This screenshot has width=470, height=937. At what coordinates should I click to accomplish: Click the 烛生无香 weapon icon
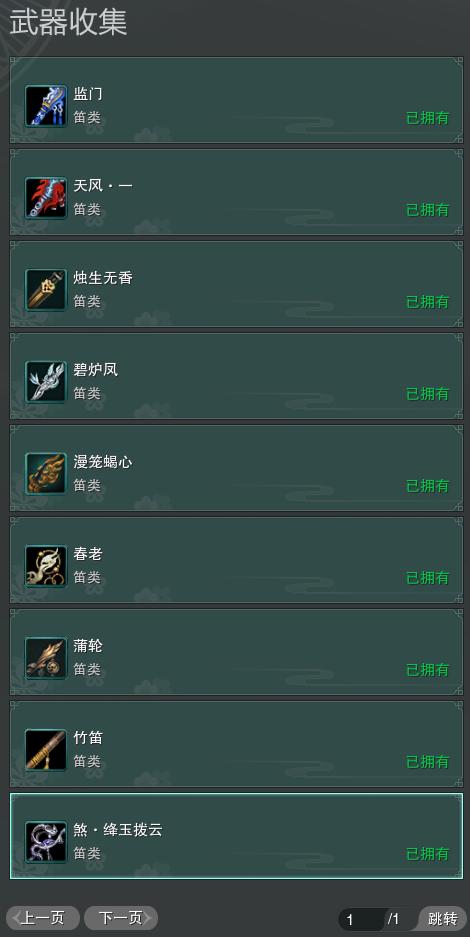[x=46, y=290]
